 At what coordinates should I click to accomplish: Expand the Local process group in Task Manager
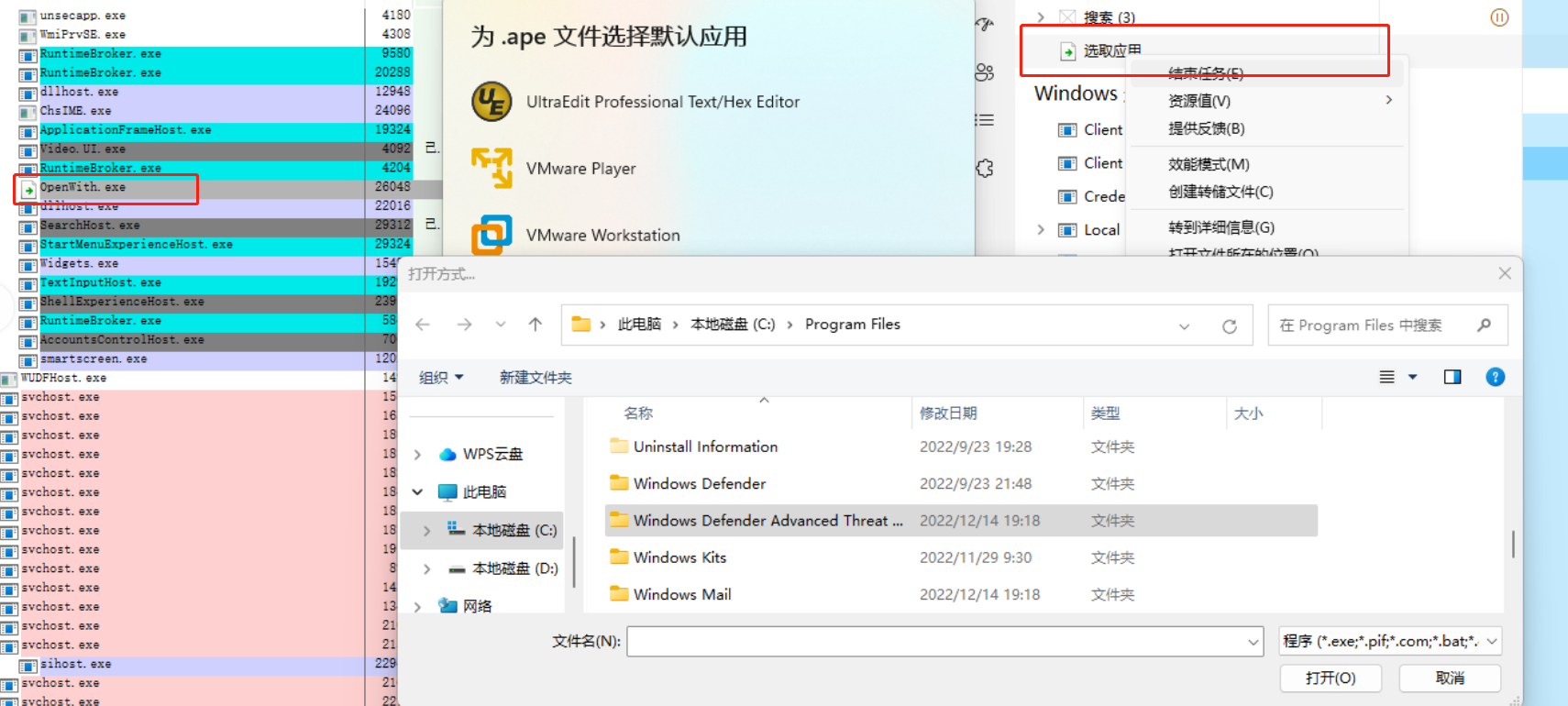pos(1041,229)
